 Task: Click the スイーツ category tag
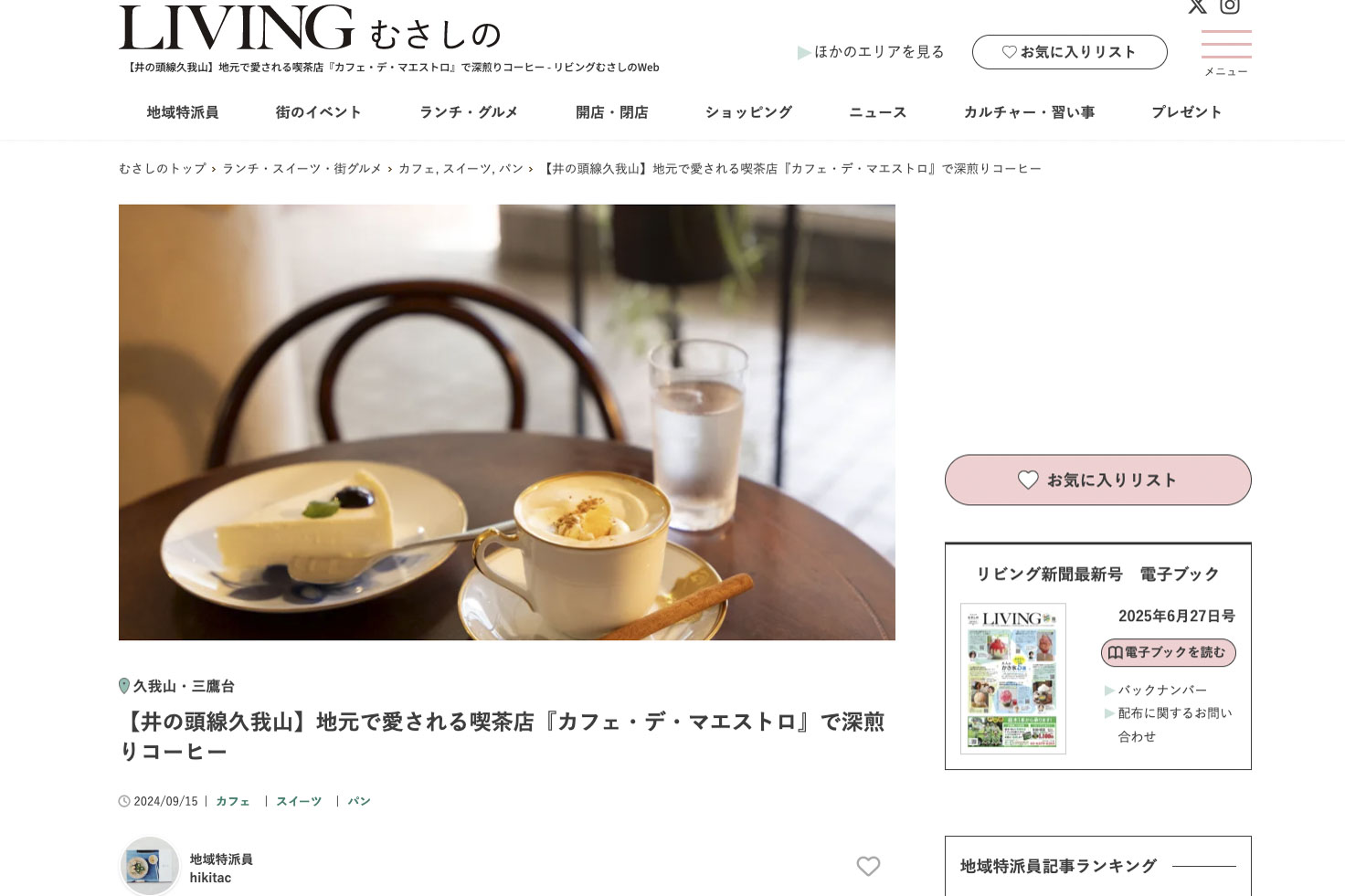click(x=299, y=801)
